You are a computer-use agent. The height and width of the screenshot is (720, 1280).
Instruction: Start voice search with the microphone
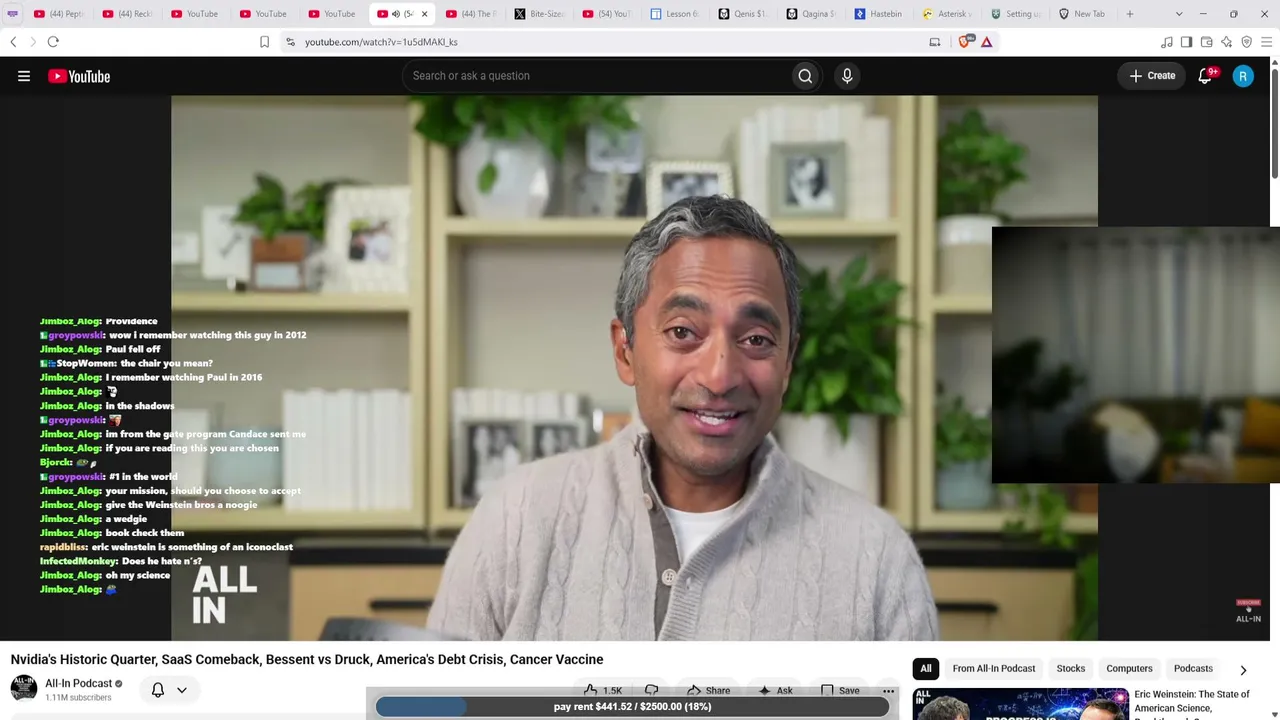[x=847, y=76]
